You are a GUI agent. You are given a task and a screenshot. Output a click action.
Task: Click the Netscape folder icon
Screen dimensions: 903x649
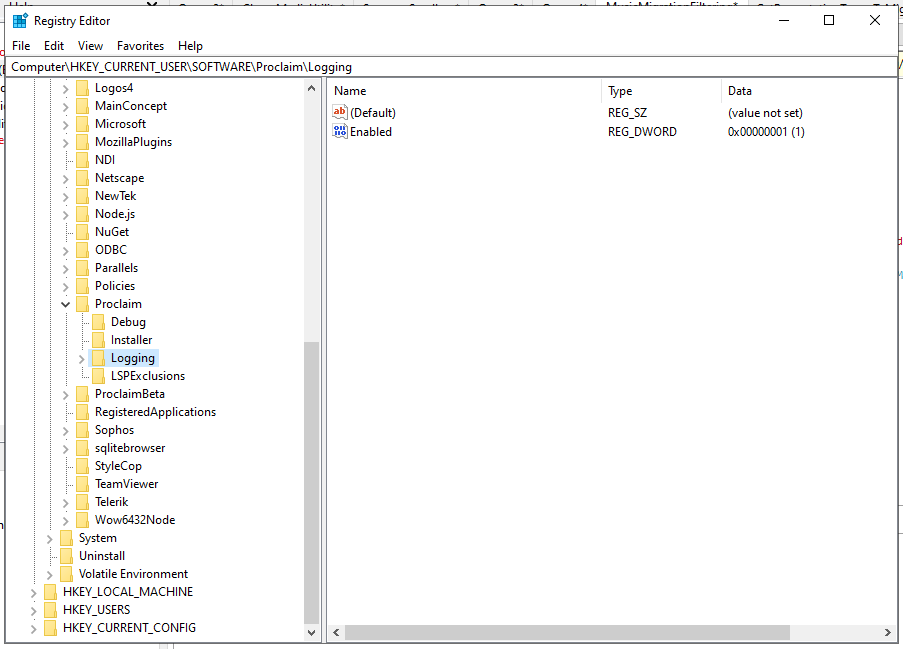pos(83,178)
